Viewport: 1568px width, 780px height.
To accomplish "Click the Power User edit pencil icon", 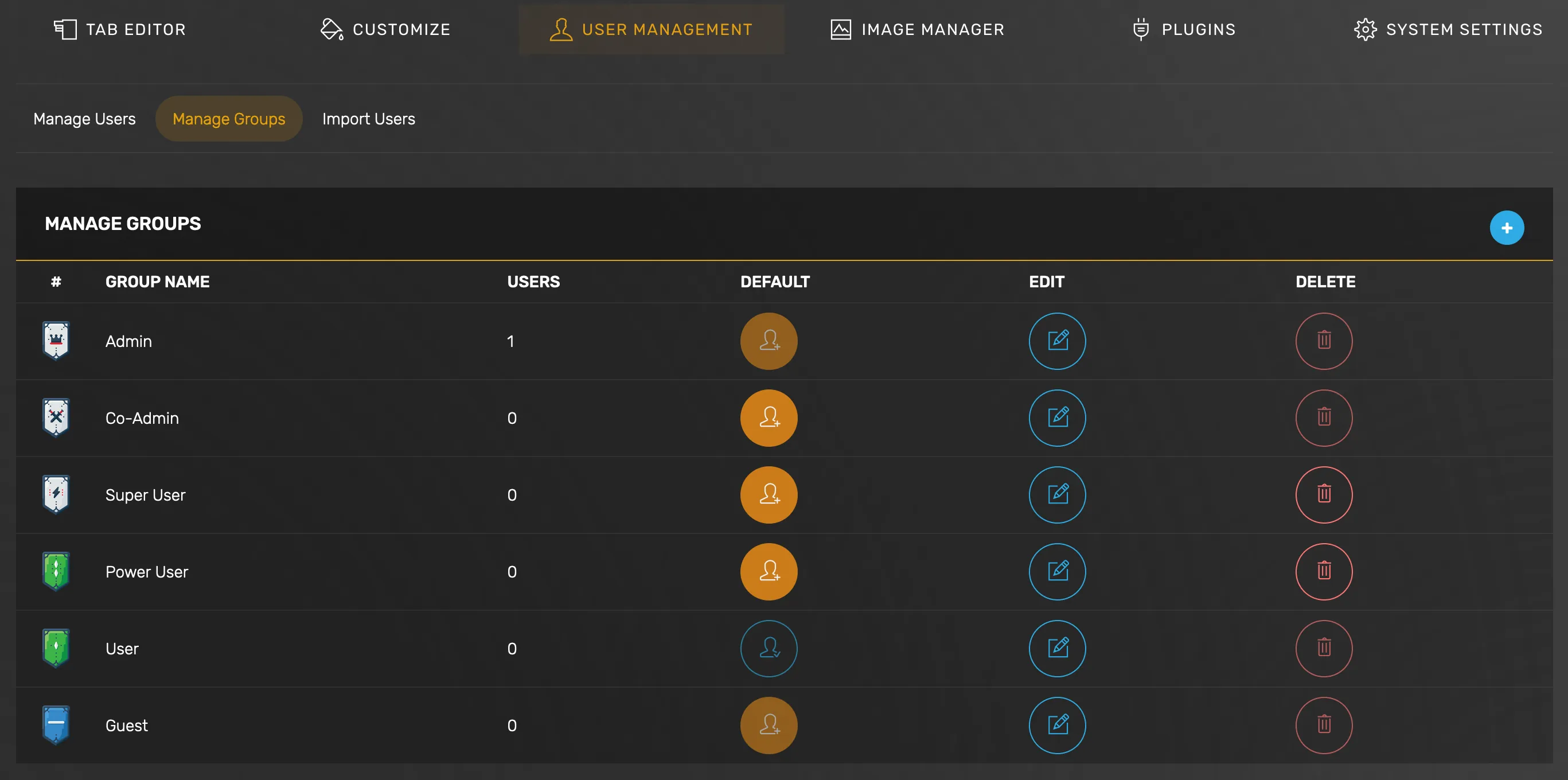I will coord(1058,572).
